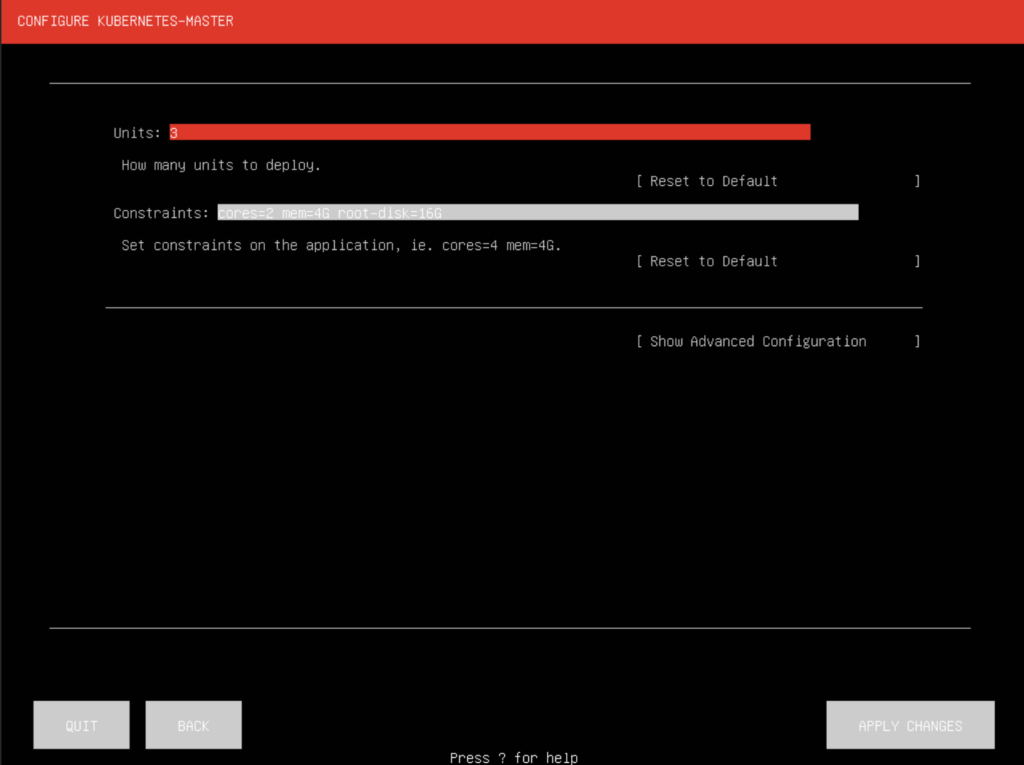Click the Show Advanced Configuration control
Screen dimensions: 1024x765
752,341
